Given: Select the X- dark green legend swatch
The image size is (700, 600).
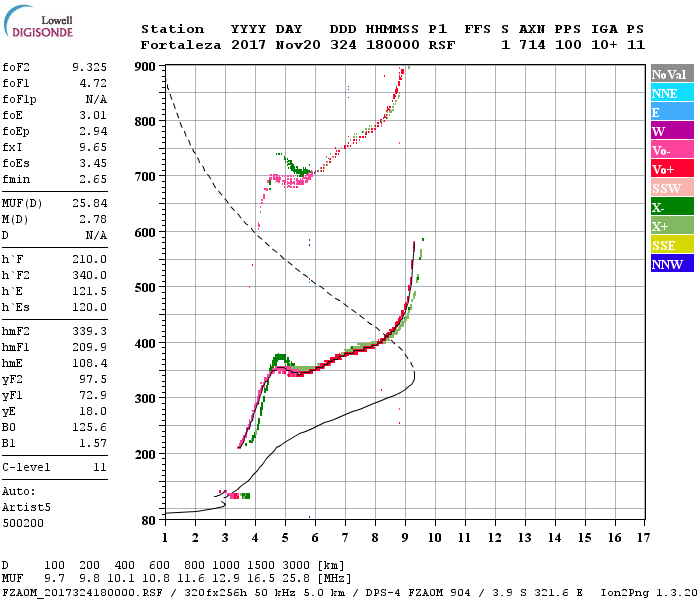Looking at the screenshot, I should point(672,206).
